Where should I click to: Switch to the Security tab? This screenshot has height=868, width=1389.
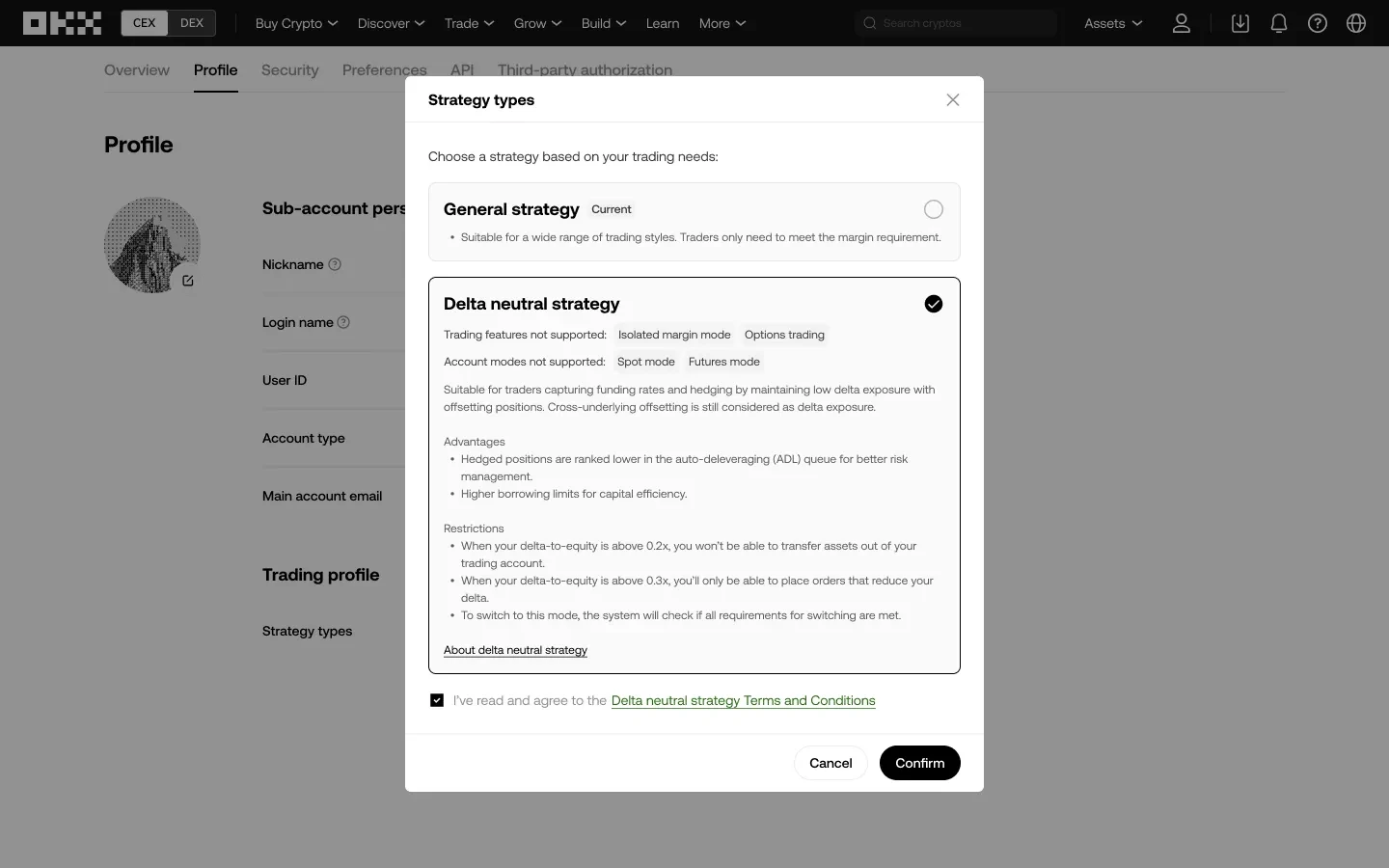[289, 70]
